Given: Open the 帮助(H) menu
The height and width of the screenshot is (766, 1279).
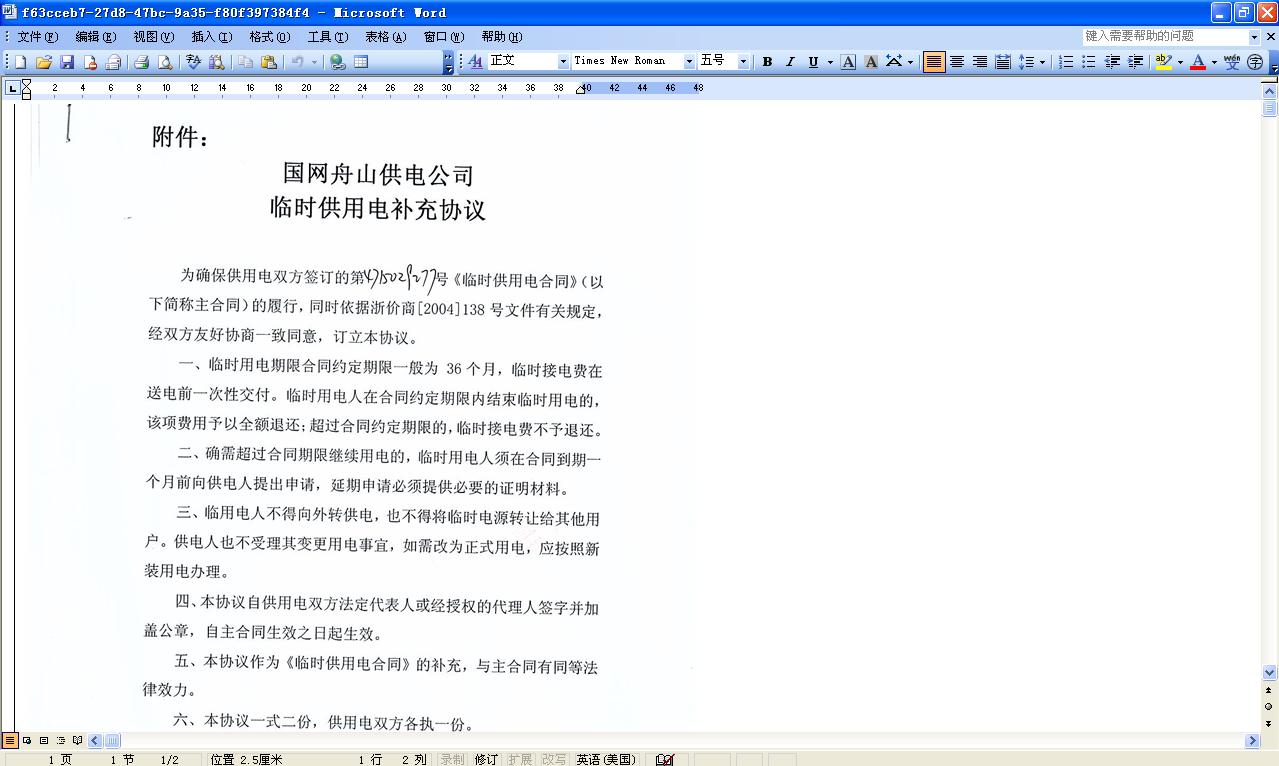Looking at the screenshot, I should click(x=502, y=37).
